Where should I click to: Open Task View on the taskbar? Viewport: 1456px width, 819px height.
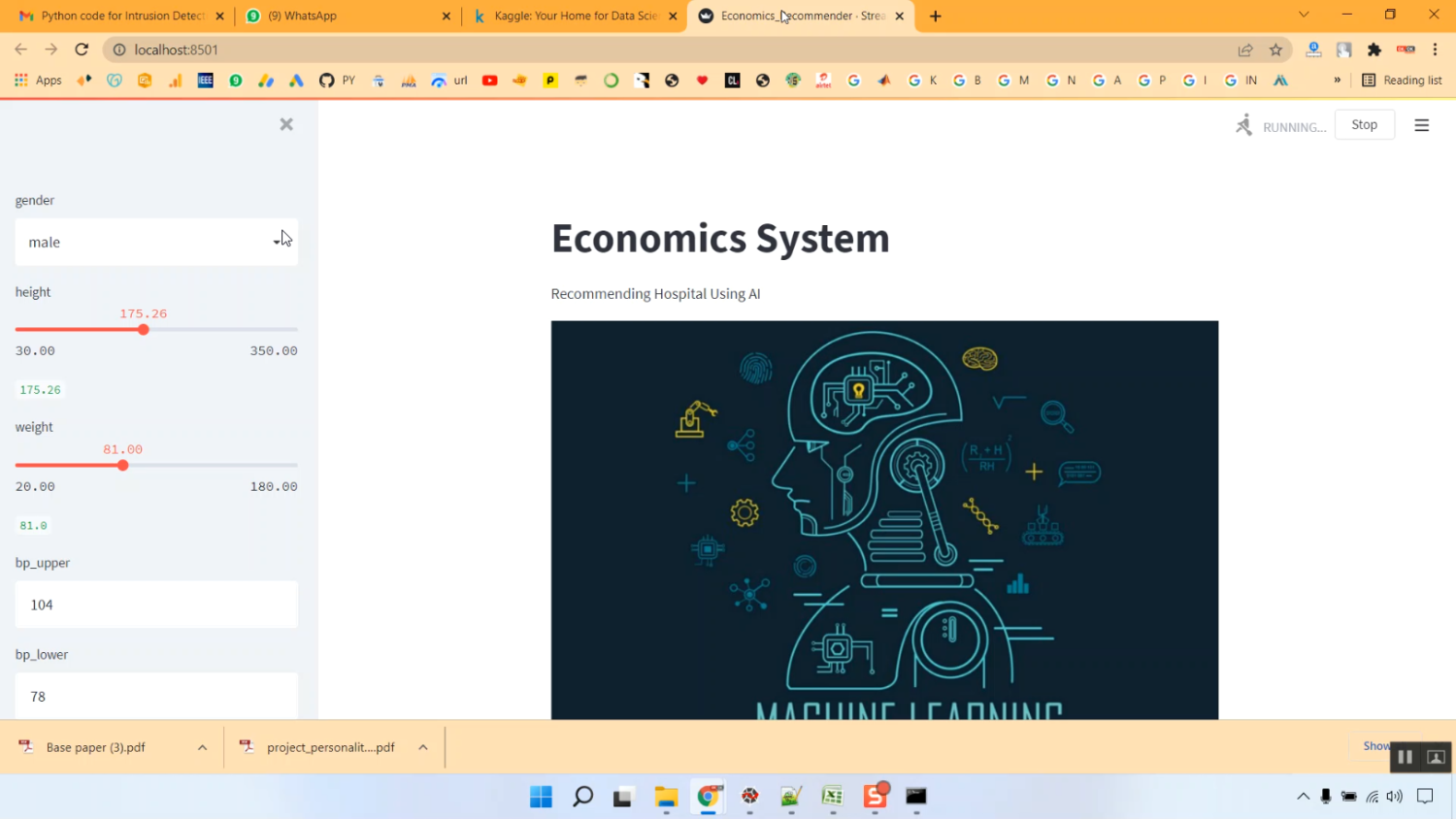tap(623, 797)
